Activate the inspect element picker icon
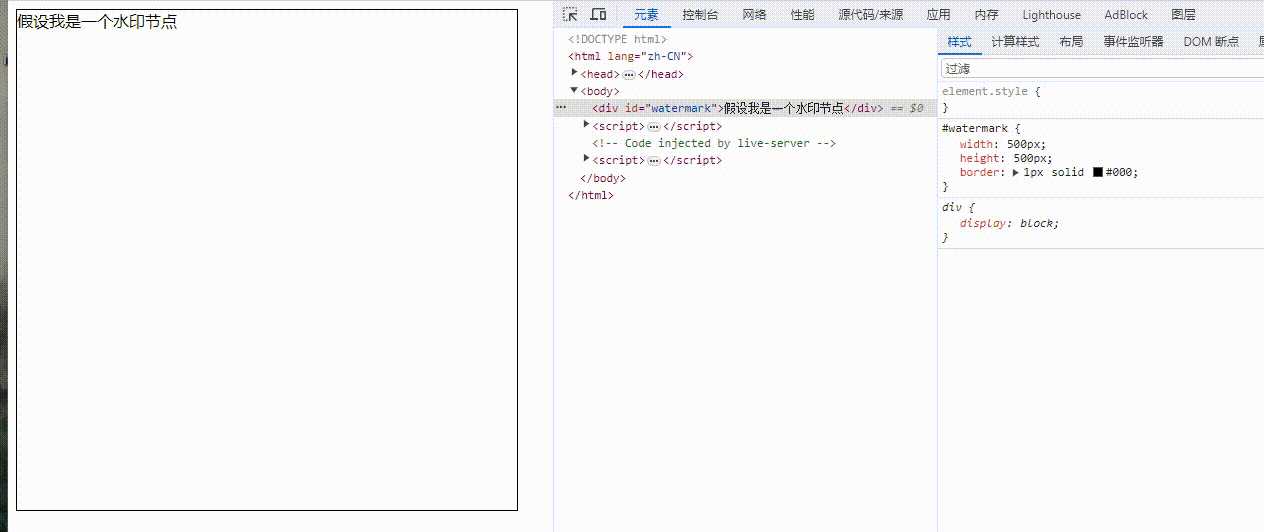The image size is (1264, 532). [570, 14]
